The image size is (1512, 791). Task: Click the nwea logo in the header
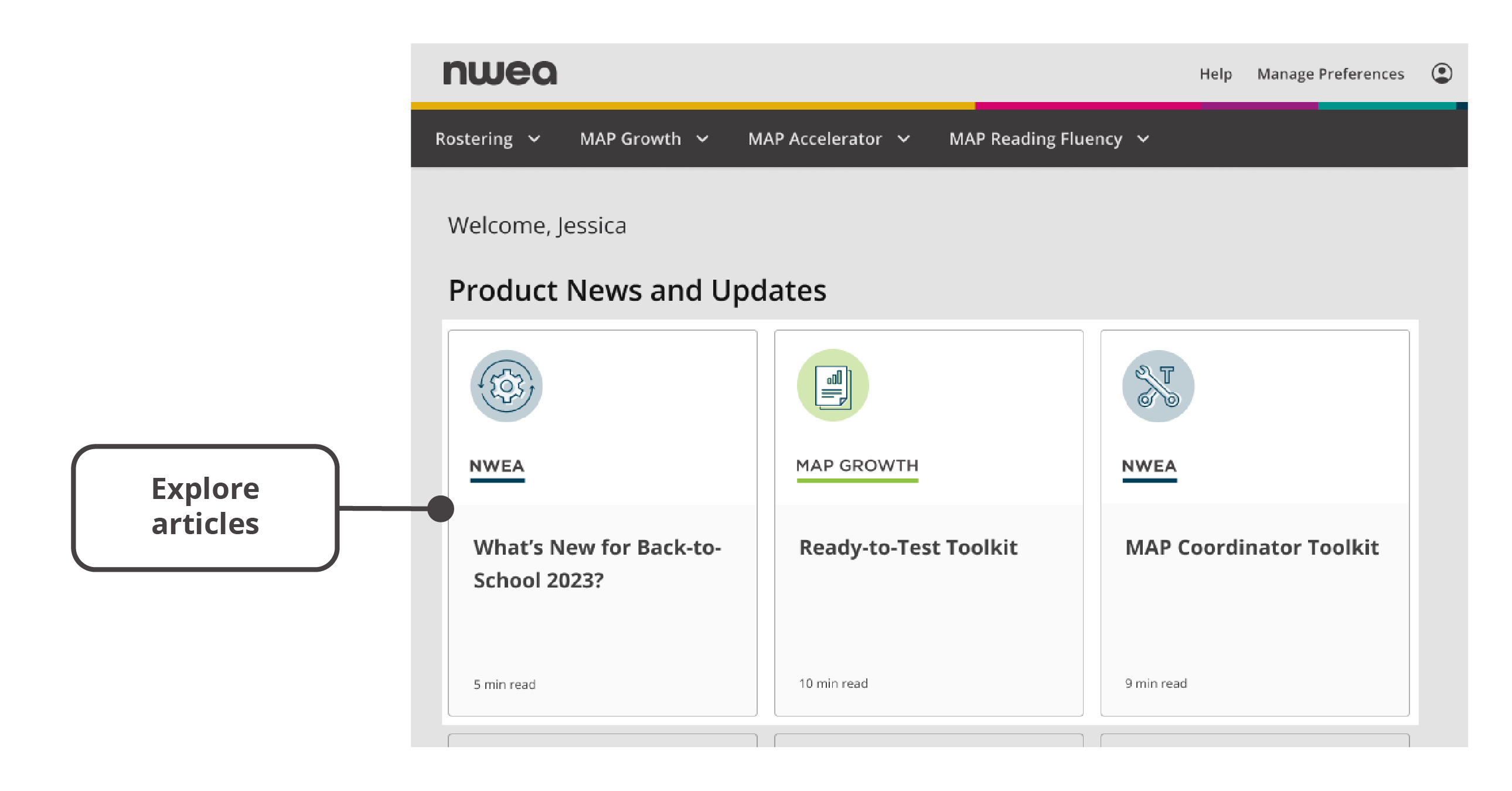coord(499,72)
